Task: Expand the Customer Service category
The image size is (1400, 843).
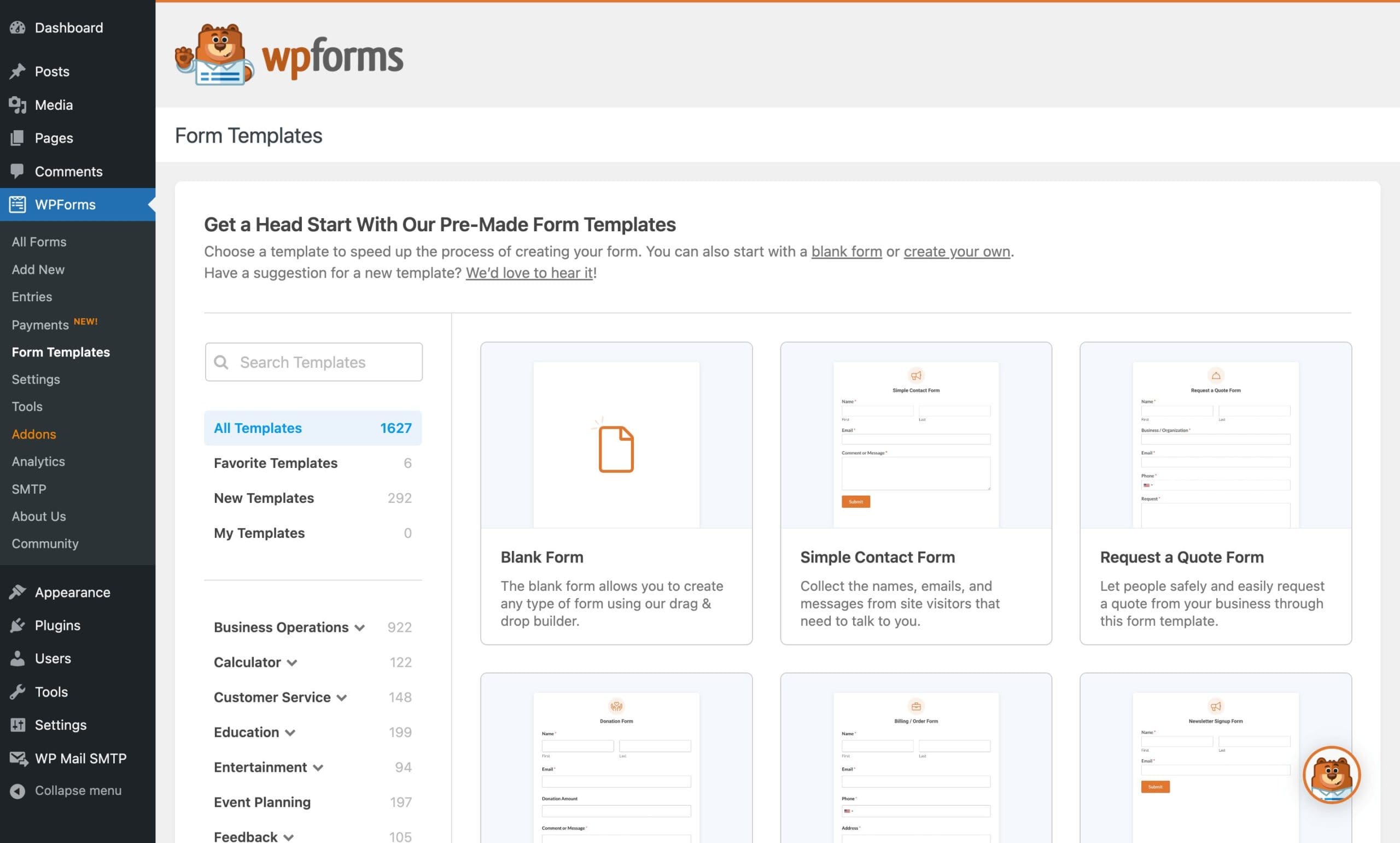Action: click(x=341, y=698)
